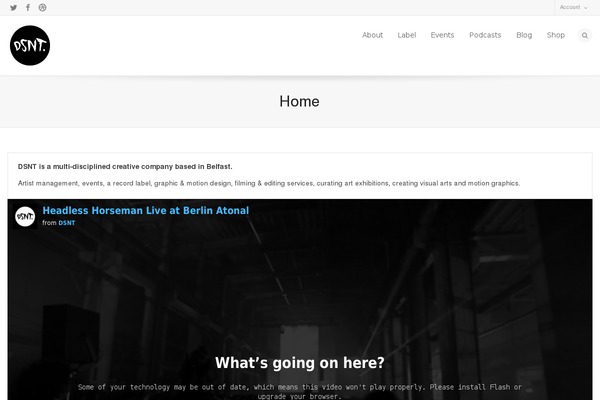Viewport: 600px width, 400px height.
Task: Expand the Account dropdown
Action: coord(573,7)
